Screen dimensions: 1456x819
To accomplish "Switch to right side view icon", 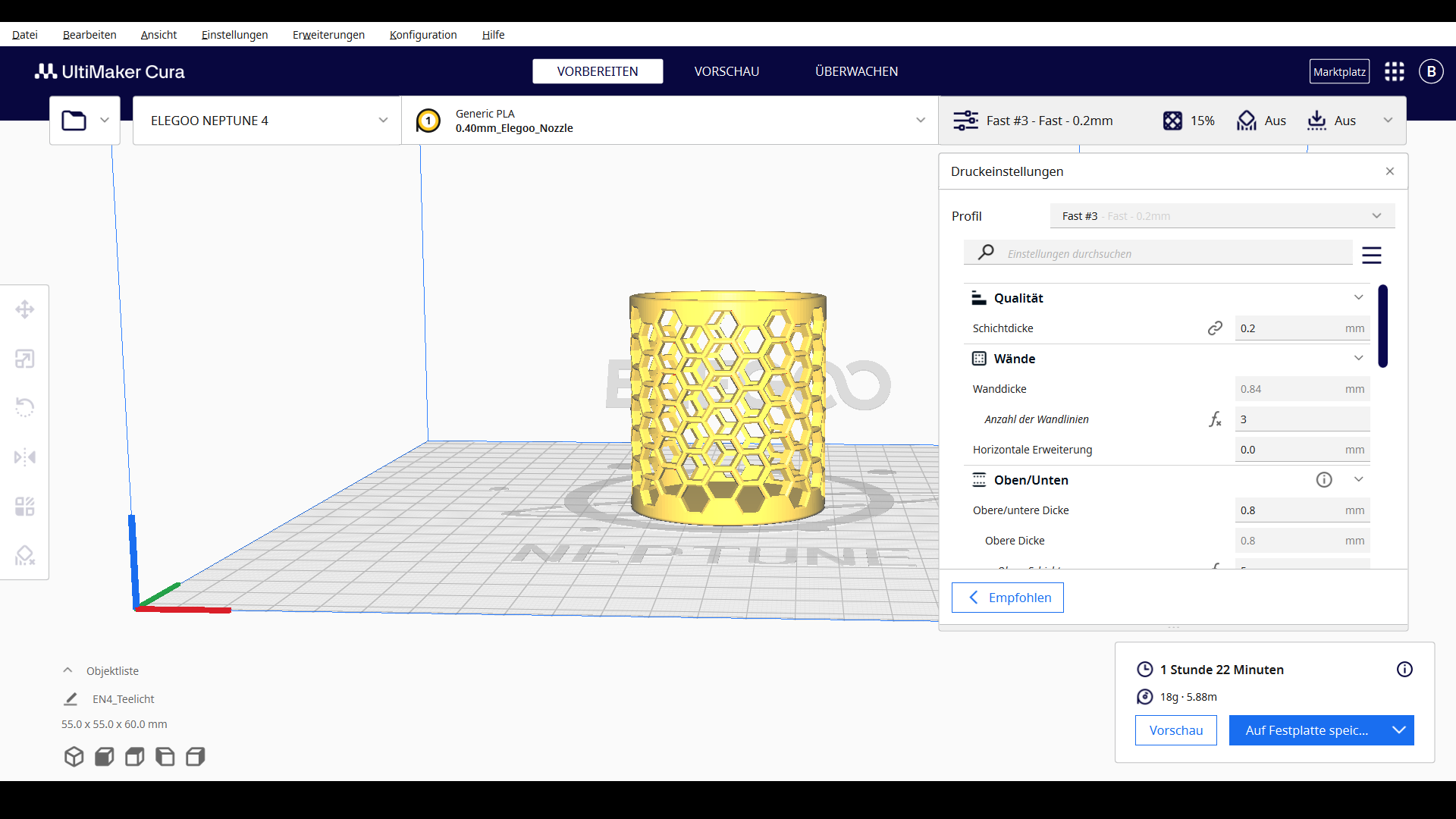I will 195,757.
